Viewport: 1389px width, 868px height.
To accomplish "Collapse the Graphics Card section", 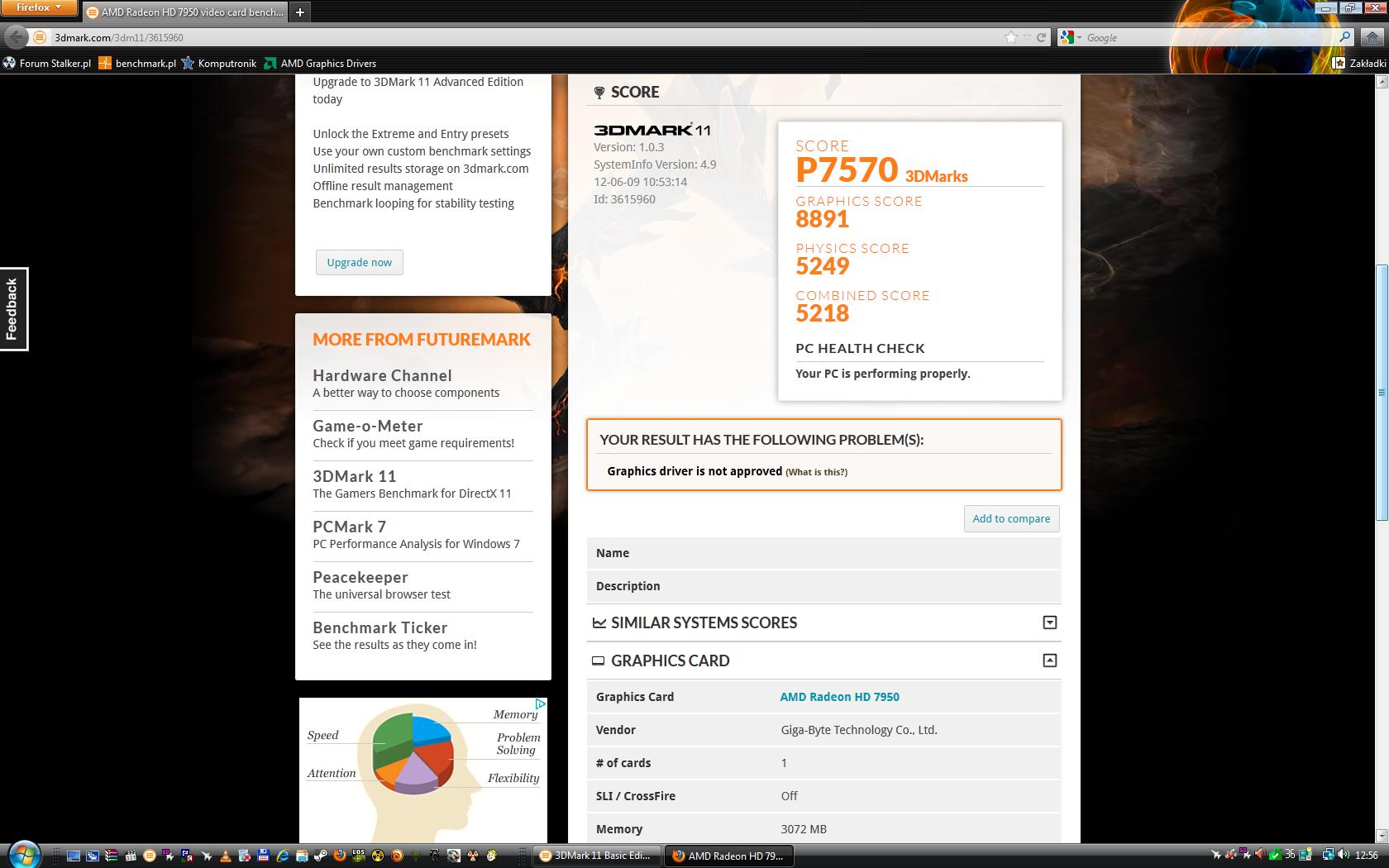I will [1050, 661].
